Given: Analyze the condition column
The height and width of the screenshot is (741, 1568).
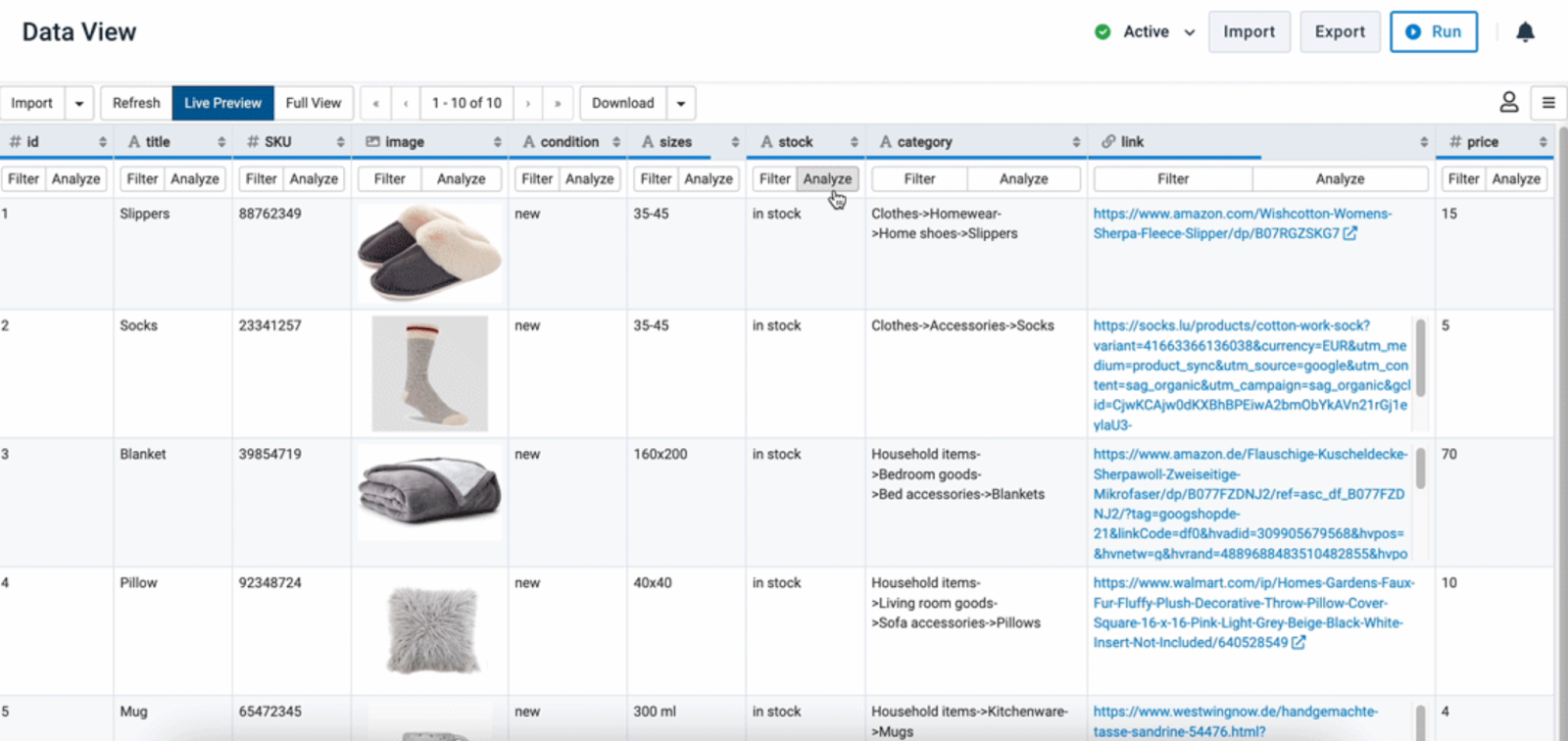Looking at the screenshot, I should tap(590, 179).
